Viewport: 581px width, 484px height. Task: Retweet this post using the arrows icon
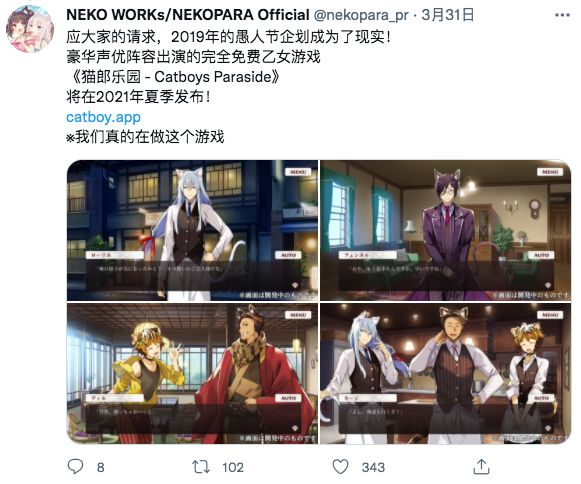click(x=201, y=467)
